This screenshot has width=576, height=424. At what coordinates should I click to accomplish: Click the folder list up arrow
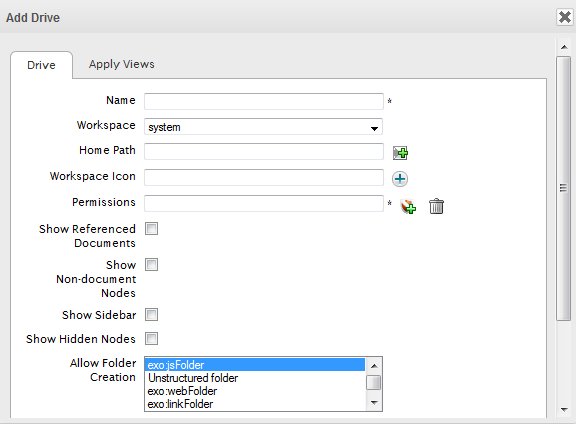[374, 366]
